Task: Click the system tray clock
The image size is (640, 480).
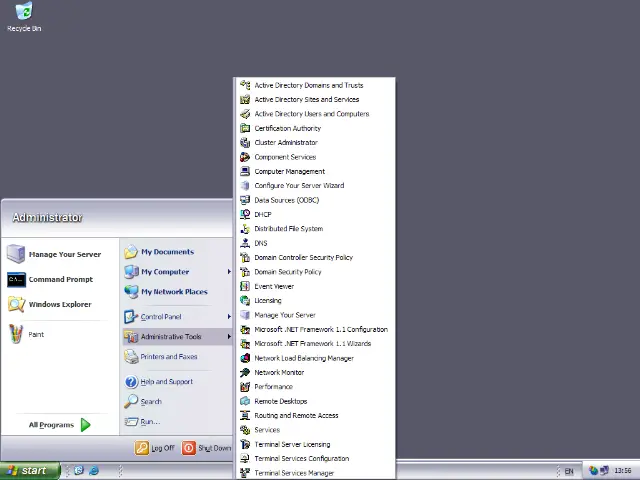Action: (x=623, y=471)
